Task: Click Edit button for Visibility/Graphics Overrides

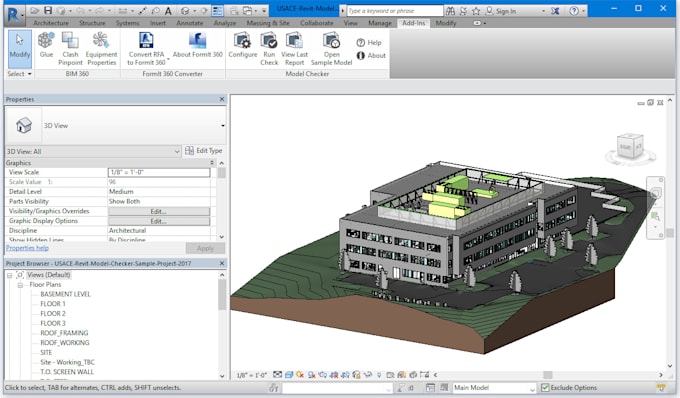Action: [x=159, y=211]
